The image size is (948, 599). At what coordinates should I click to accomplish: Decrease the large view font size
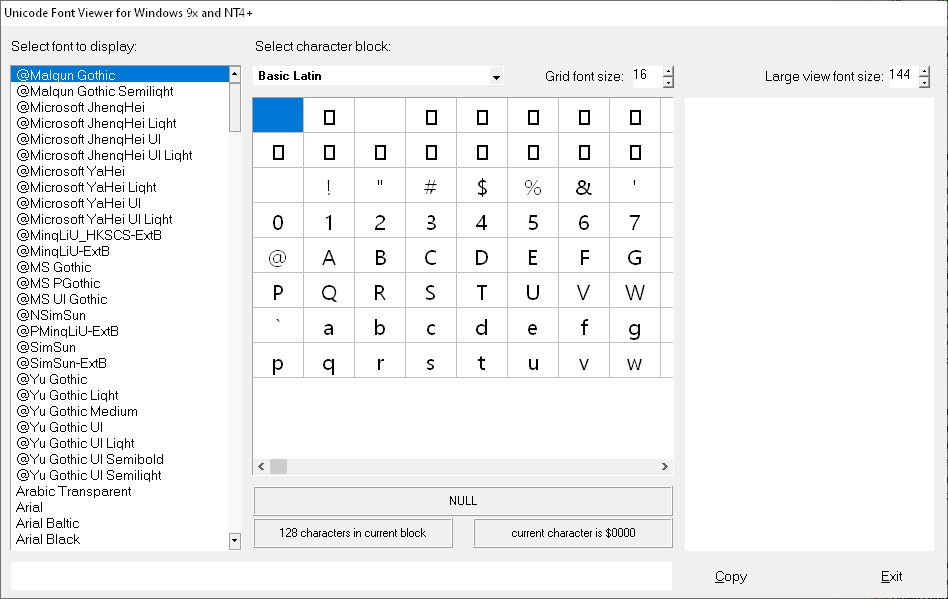pyautogui.click(x=925, y=81)
